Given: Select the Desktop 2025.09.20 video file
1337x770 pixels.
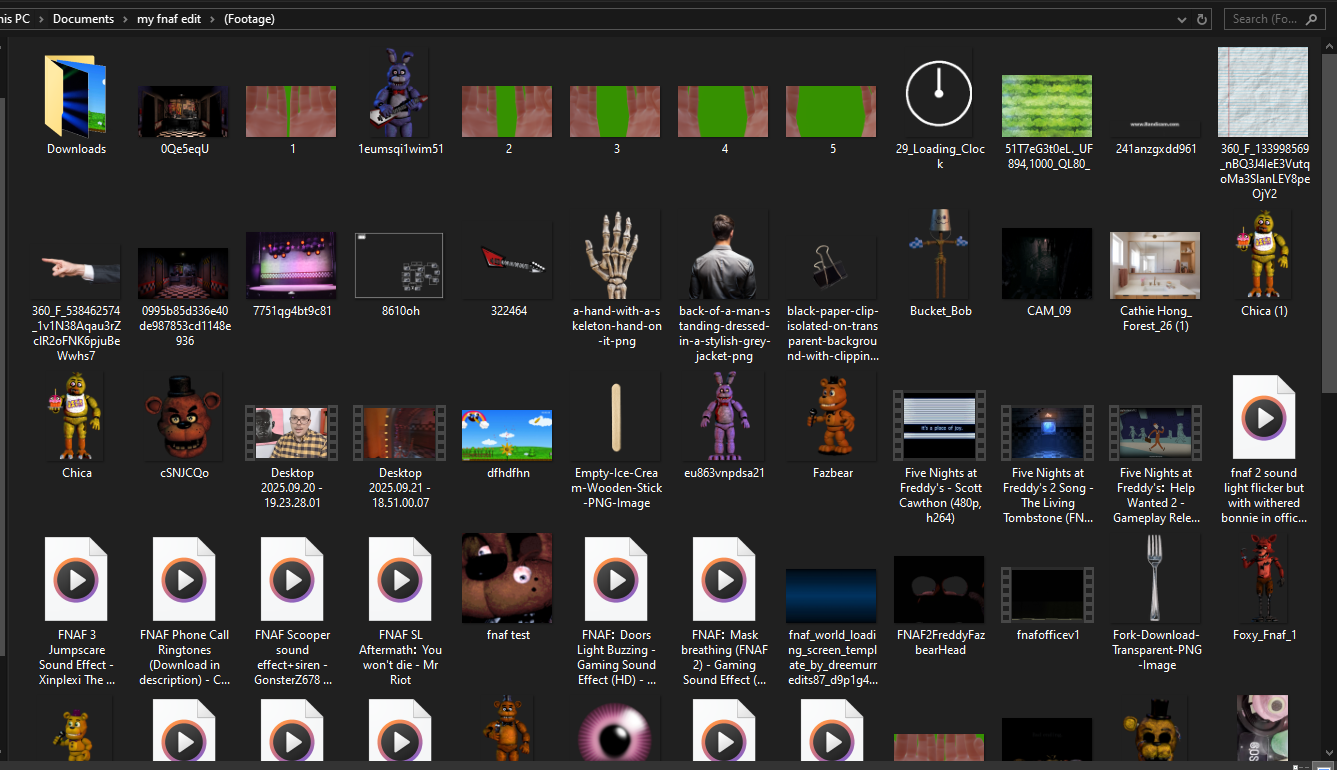Looking at the screenshot, I should pyautogui.click(x=292, y=433).
